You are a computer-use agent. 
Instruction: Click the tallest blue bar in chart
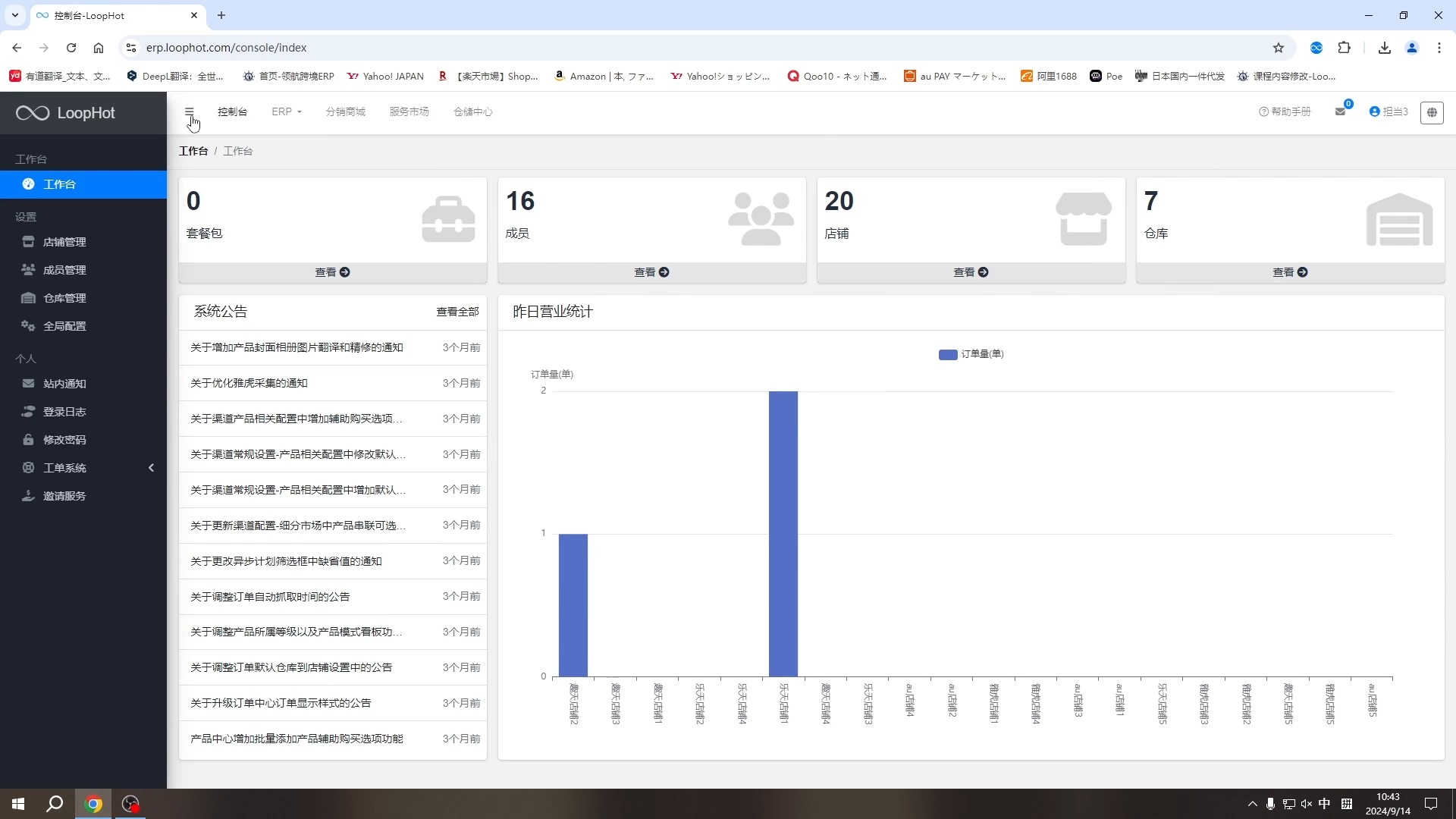[x=783, y=533]
